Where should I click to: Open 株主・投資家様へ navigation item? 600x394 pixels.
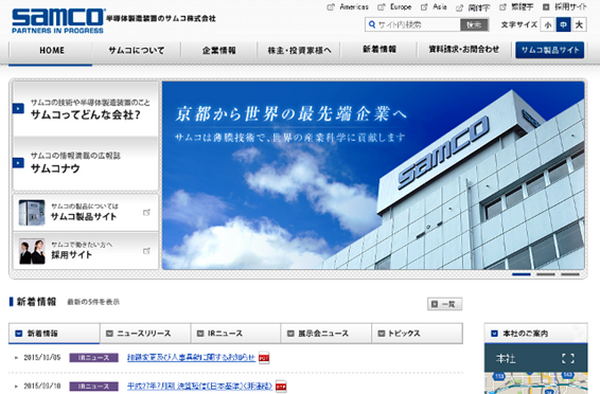click(x=299, y=50)
